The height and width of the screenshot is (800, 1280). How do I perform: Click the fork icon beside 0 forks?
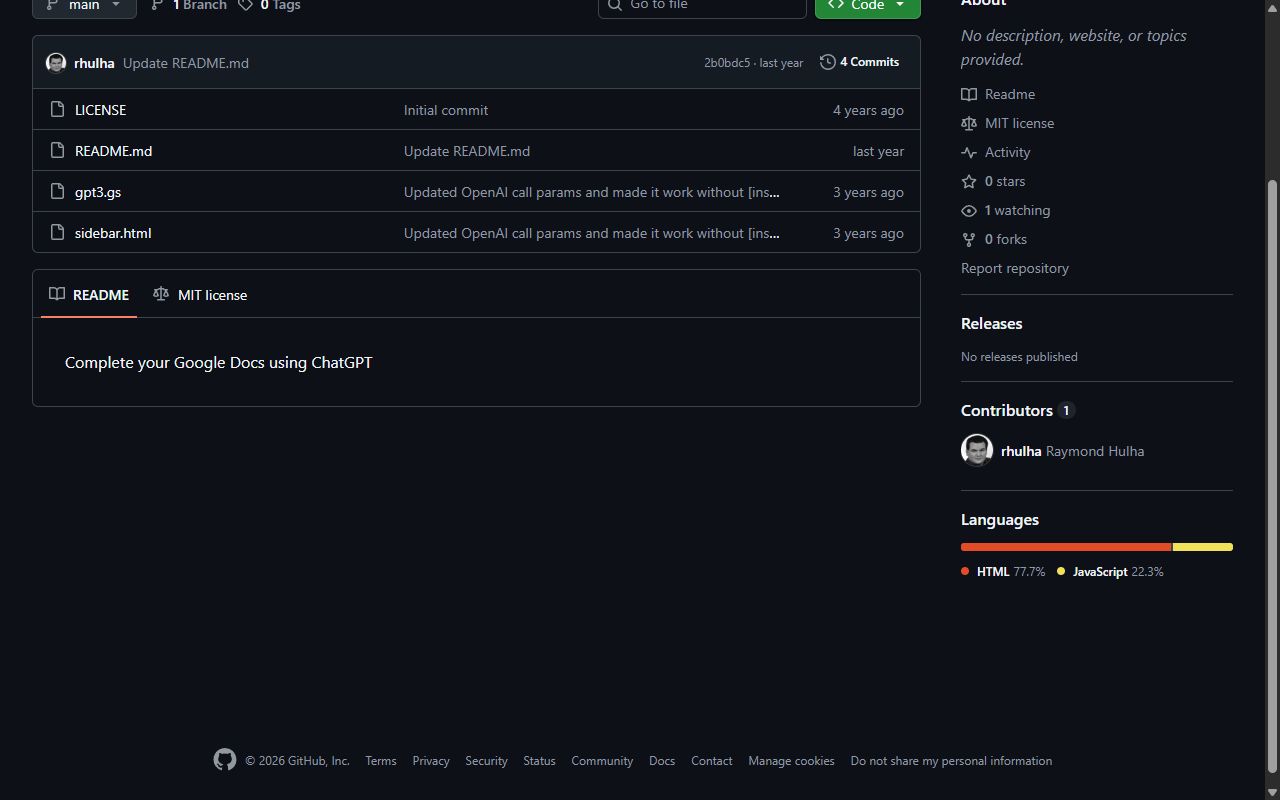pyautogui.click(x=969, y=239)
